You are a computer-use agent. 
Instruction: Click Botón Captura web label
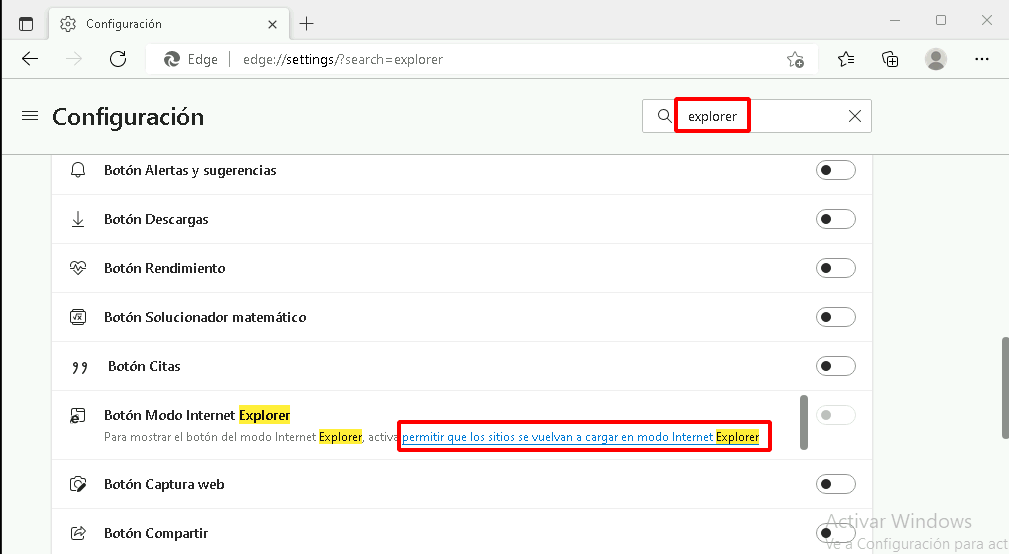(x=164, y=485)
